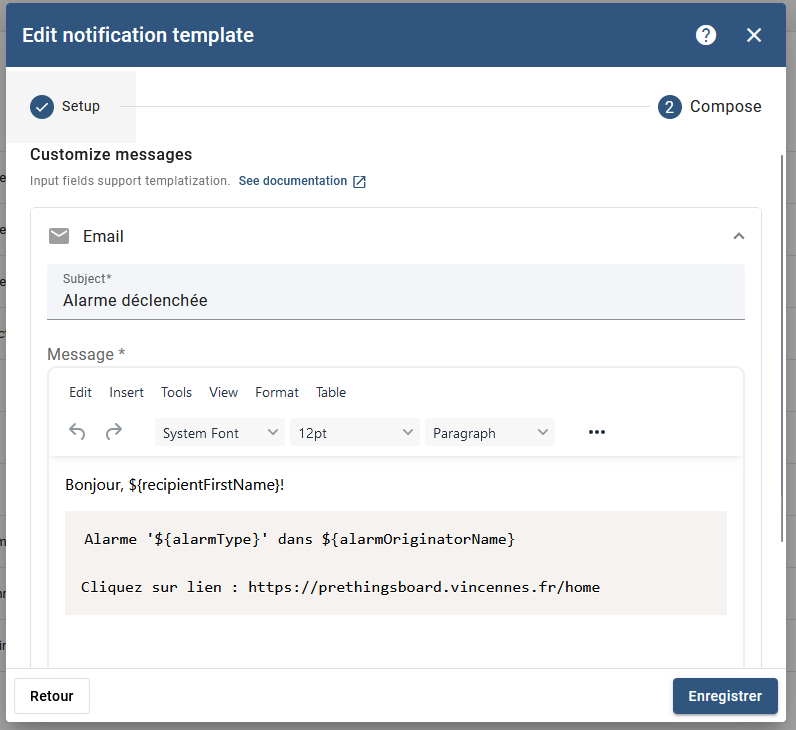Open the System Font dropdown
The height and width of the screenshot is (730, 796).
220,433
